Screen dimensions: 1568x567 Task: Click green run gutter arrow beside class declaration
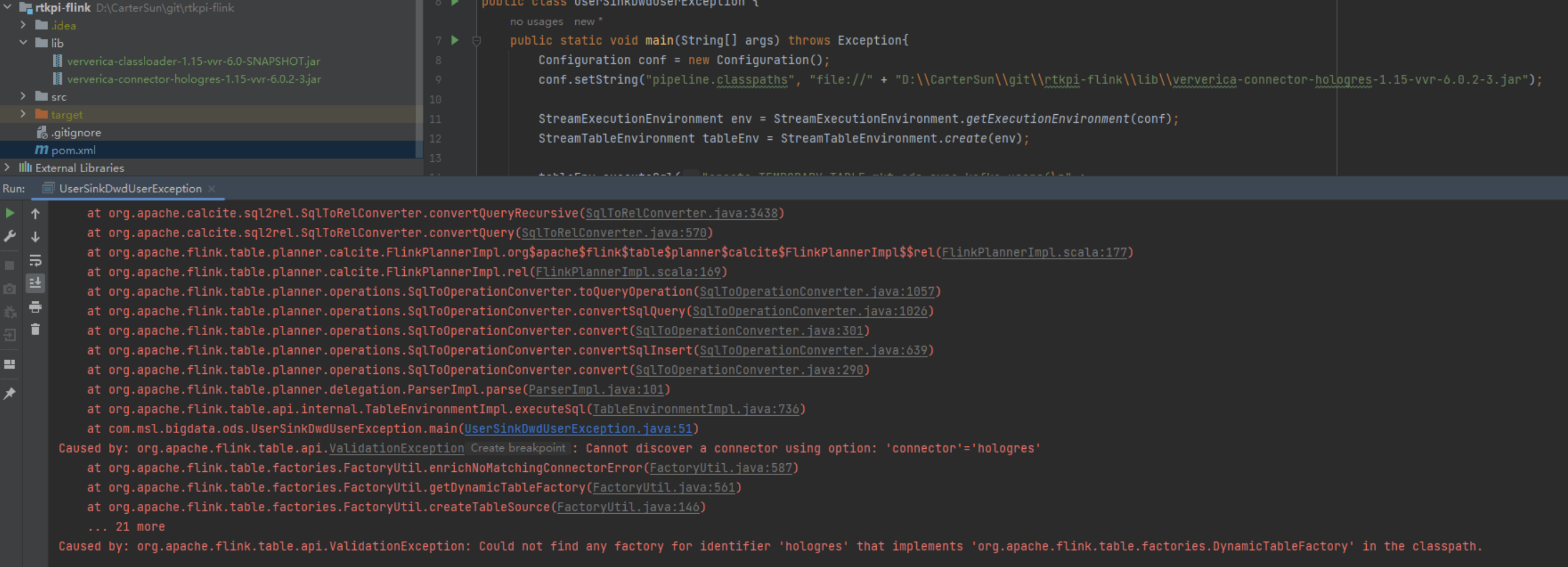[455, 2]
